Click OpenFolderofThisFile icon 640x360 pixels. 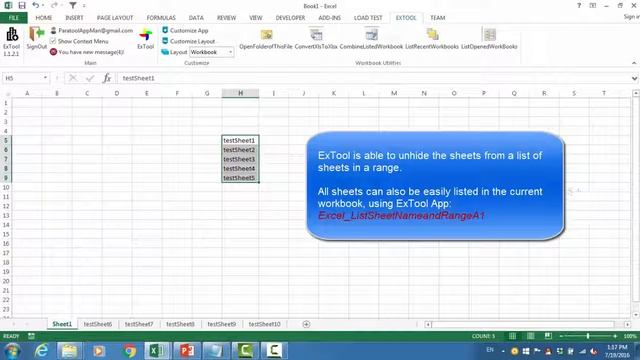tap(266, 35)
